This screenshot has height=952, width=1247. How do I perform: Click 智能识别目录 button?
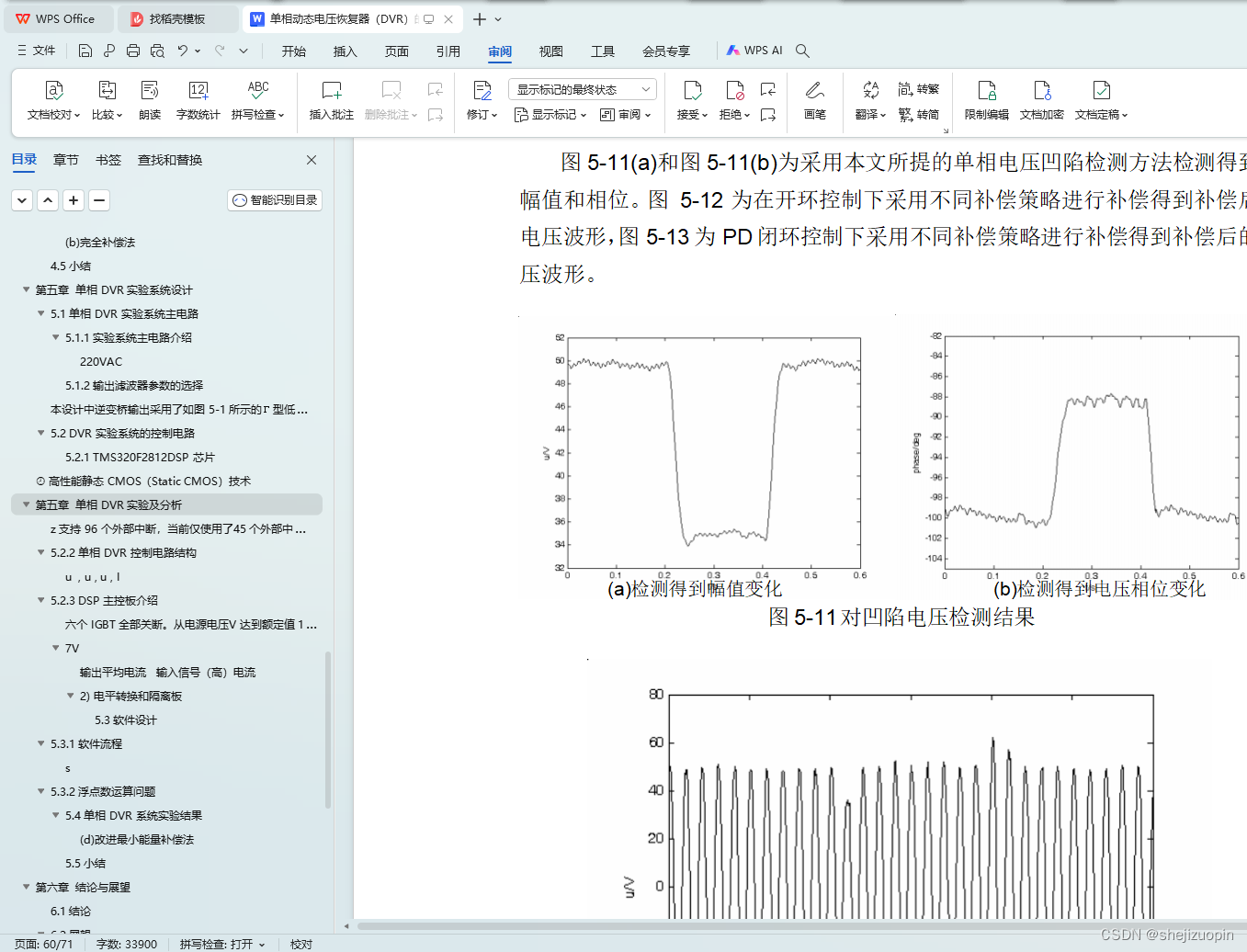[x=275, y=199]
